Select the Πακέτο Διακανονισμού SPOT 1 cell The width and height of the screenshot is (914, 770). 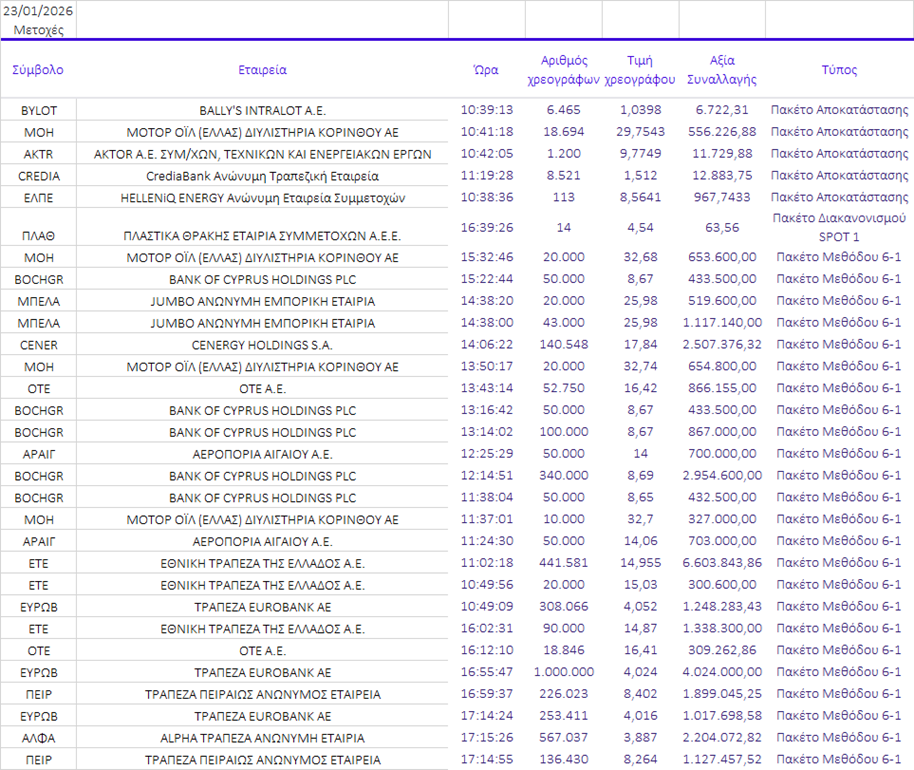coord(839,227)
